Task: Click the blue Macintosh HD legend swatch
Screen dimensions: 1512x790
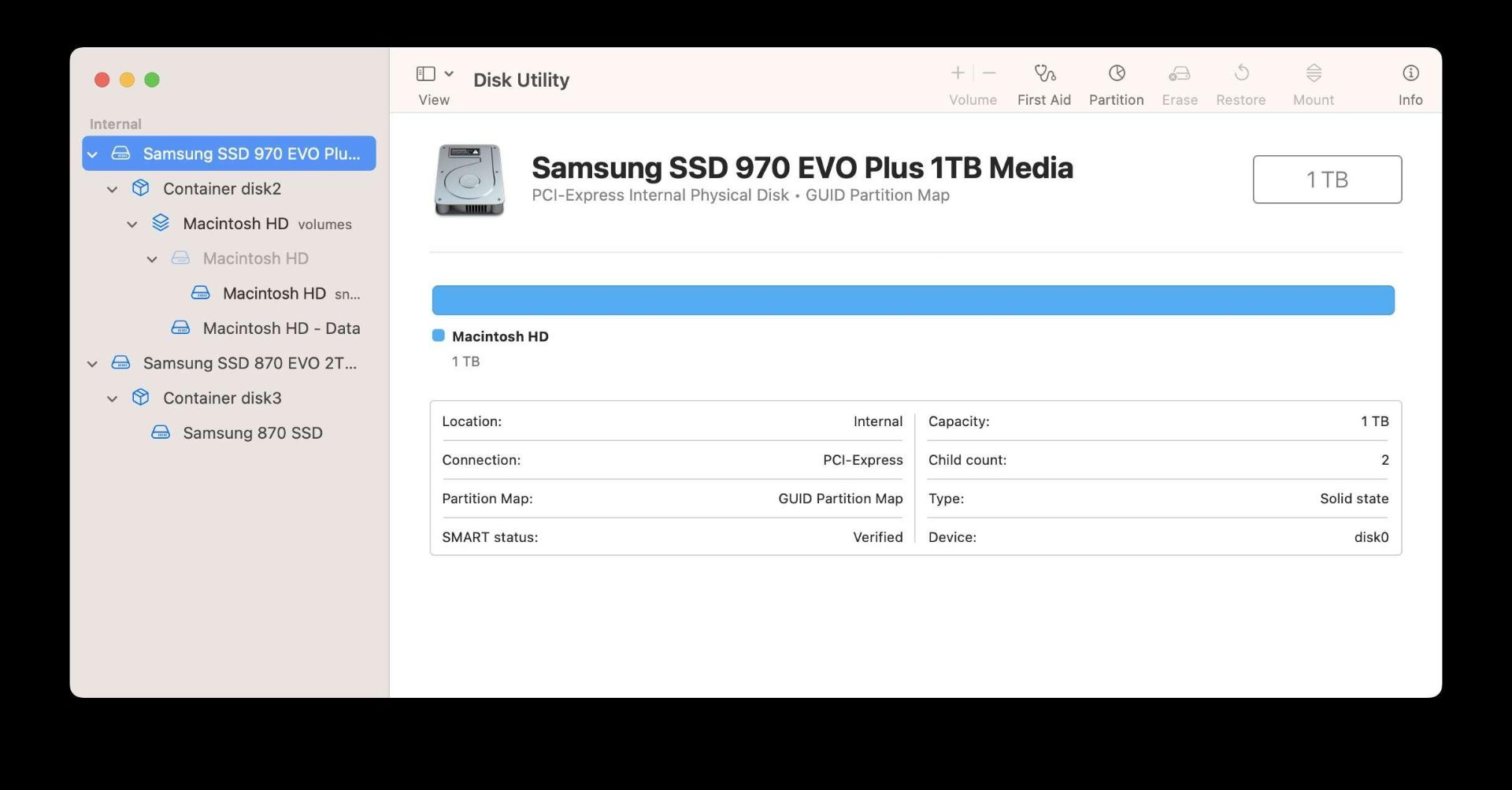Action: pos(439,336)
